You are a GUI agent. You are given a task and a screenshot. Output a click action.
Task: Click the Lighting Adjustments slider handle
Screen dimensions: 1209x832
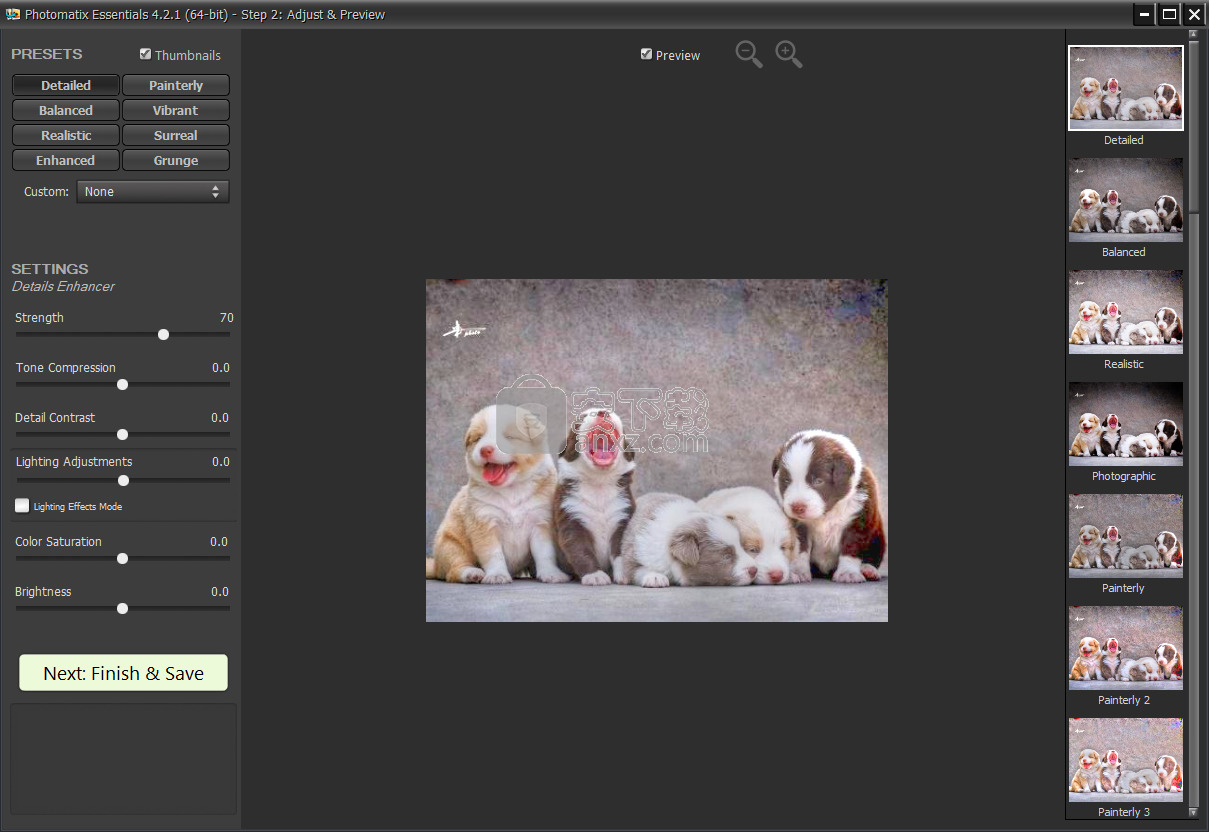click(x=123, y=480)
